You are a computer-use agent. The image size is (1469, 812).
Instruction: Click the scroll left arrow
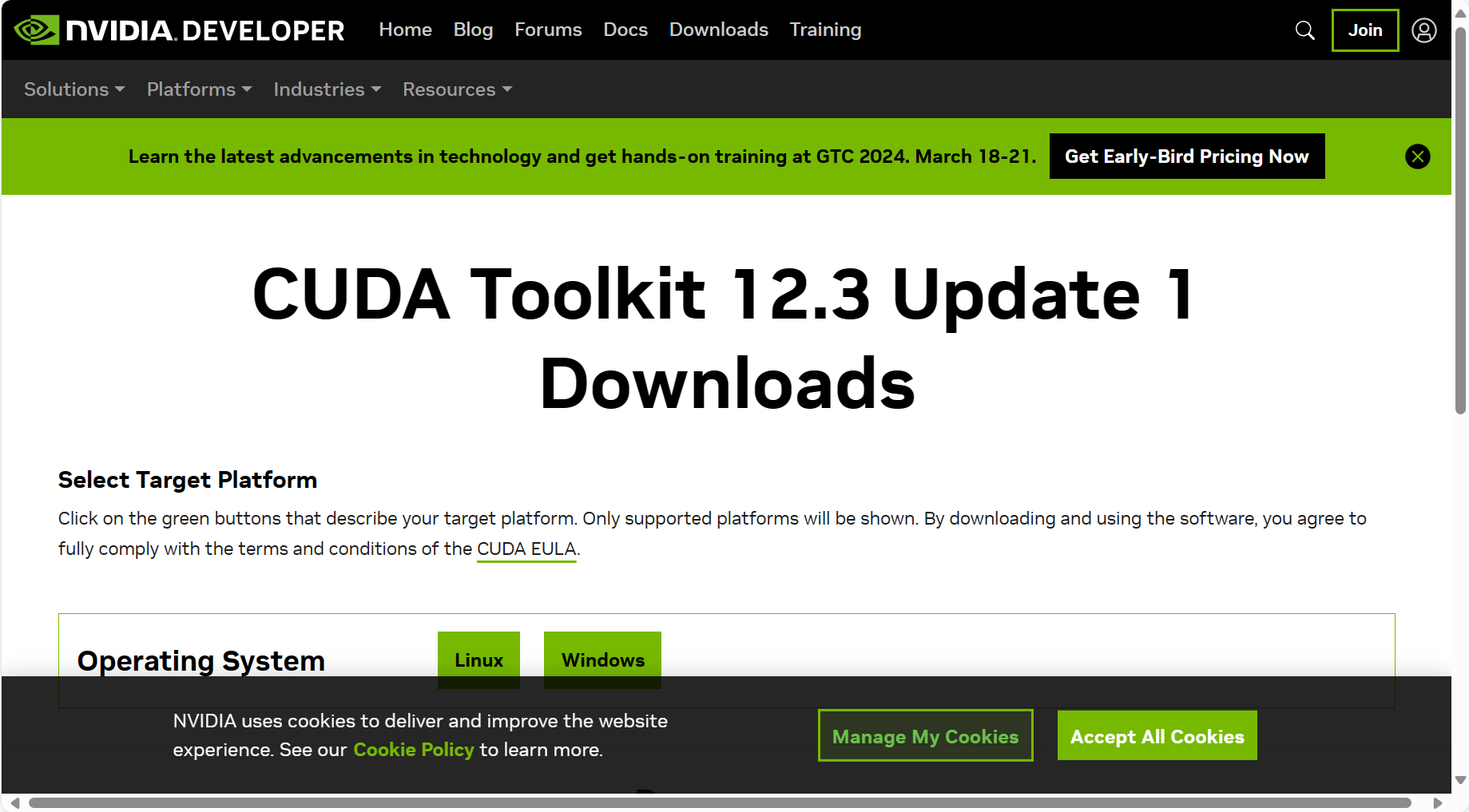(14, 802)
